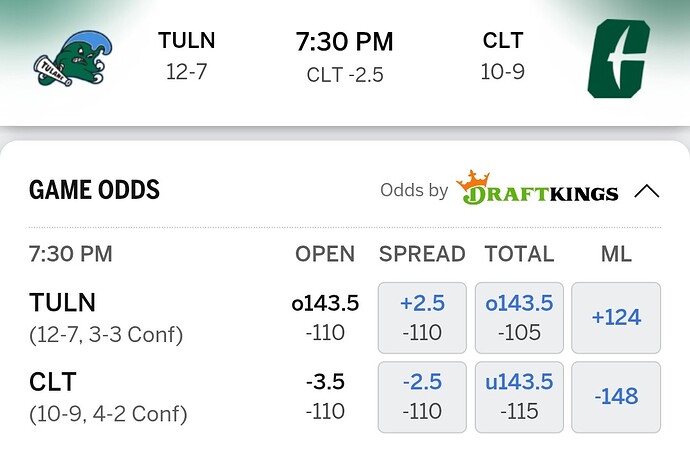The height and width of the screenshot is (453, 690).
Task: Click the TOTAL column header
Action: (519, 254)
